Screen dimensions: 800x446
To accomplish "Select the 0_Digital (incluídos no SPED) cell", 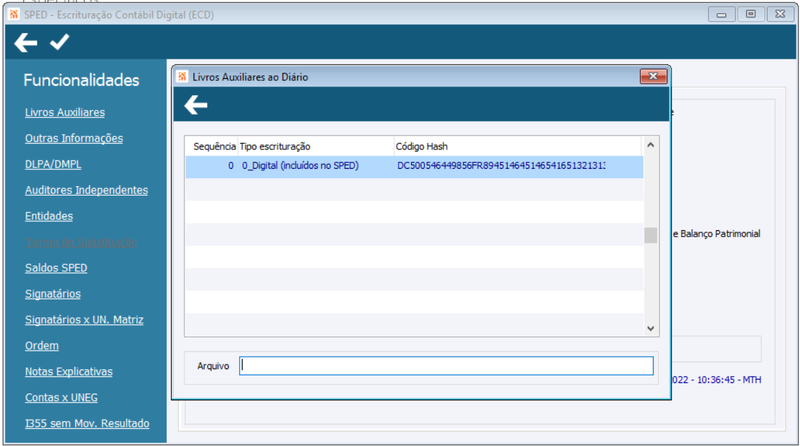I will point(316,166).
